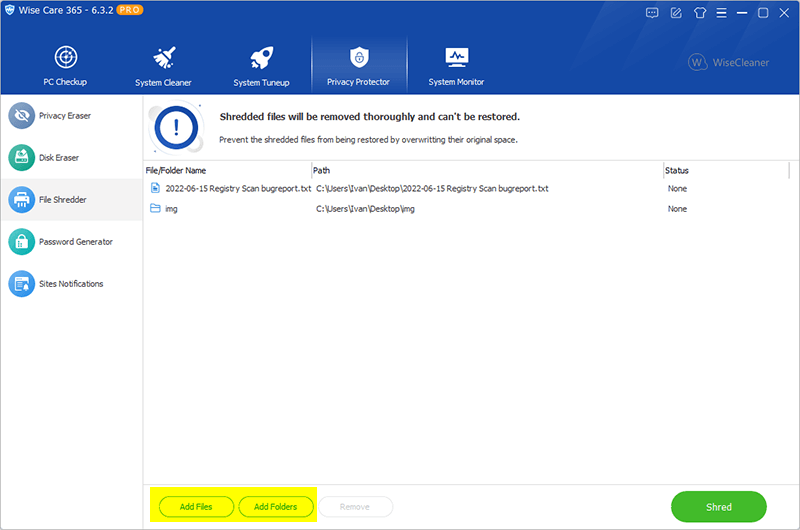Open the File Shredder sidebar label

(x=63, y=199)
